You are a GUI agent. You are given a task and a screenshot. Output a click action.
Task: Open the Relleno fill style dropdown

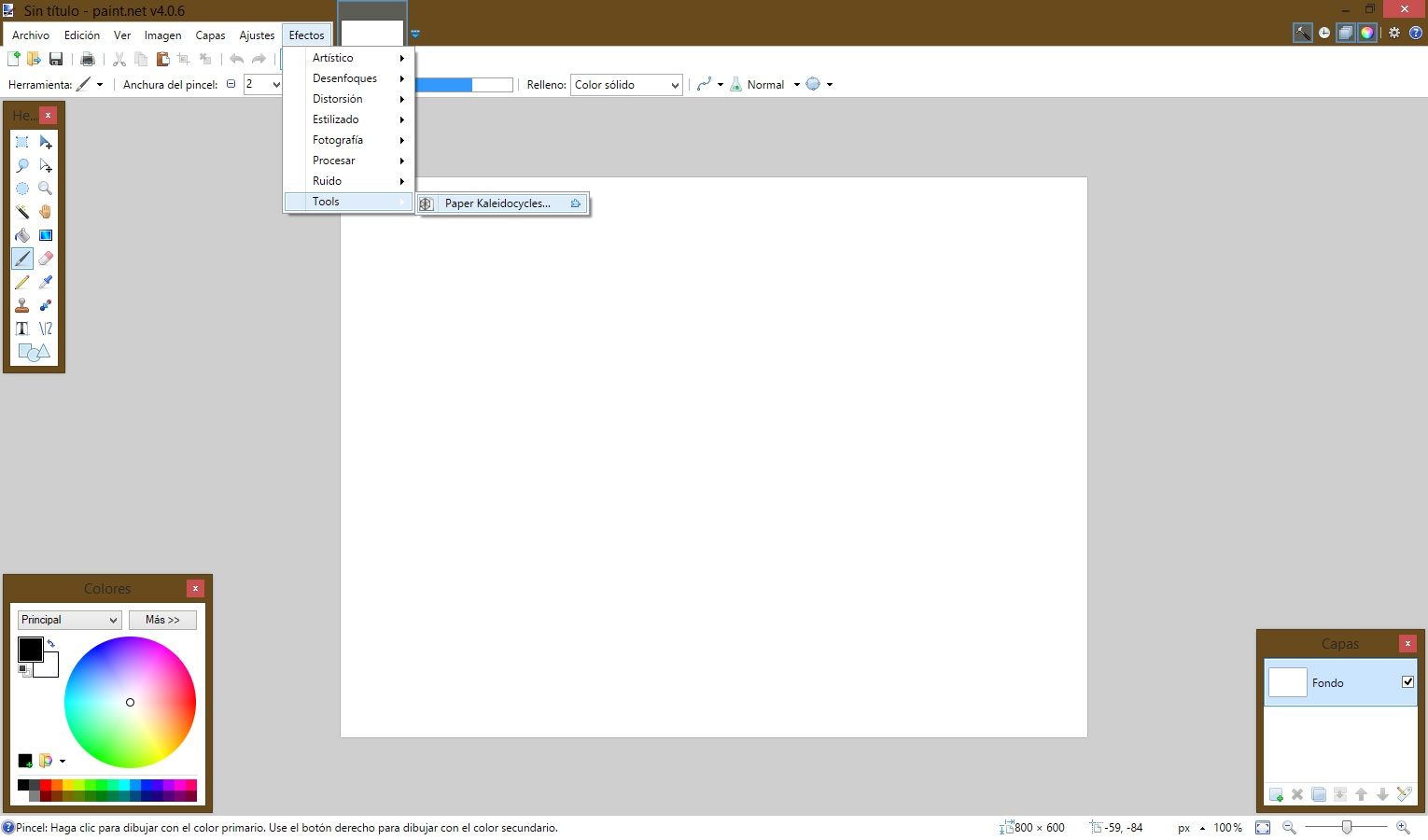pyautogui.click(x=626, y=85)
